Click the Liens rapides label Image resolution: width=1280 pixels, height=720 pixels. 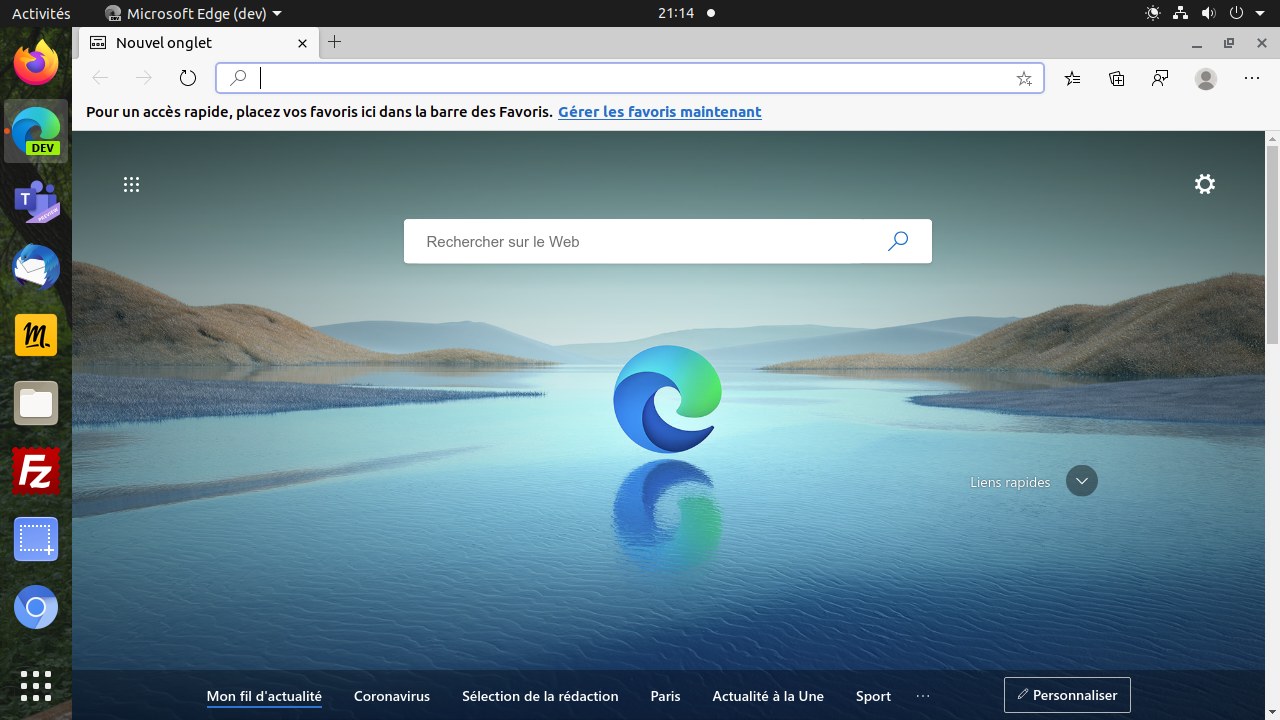1010,482
